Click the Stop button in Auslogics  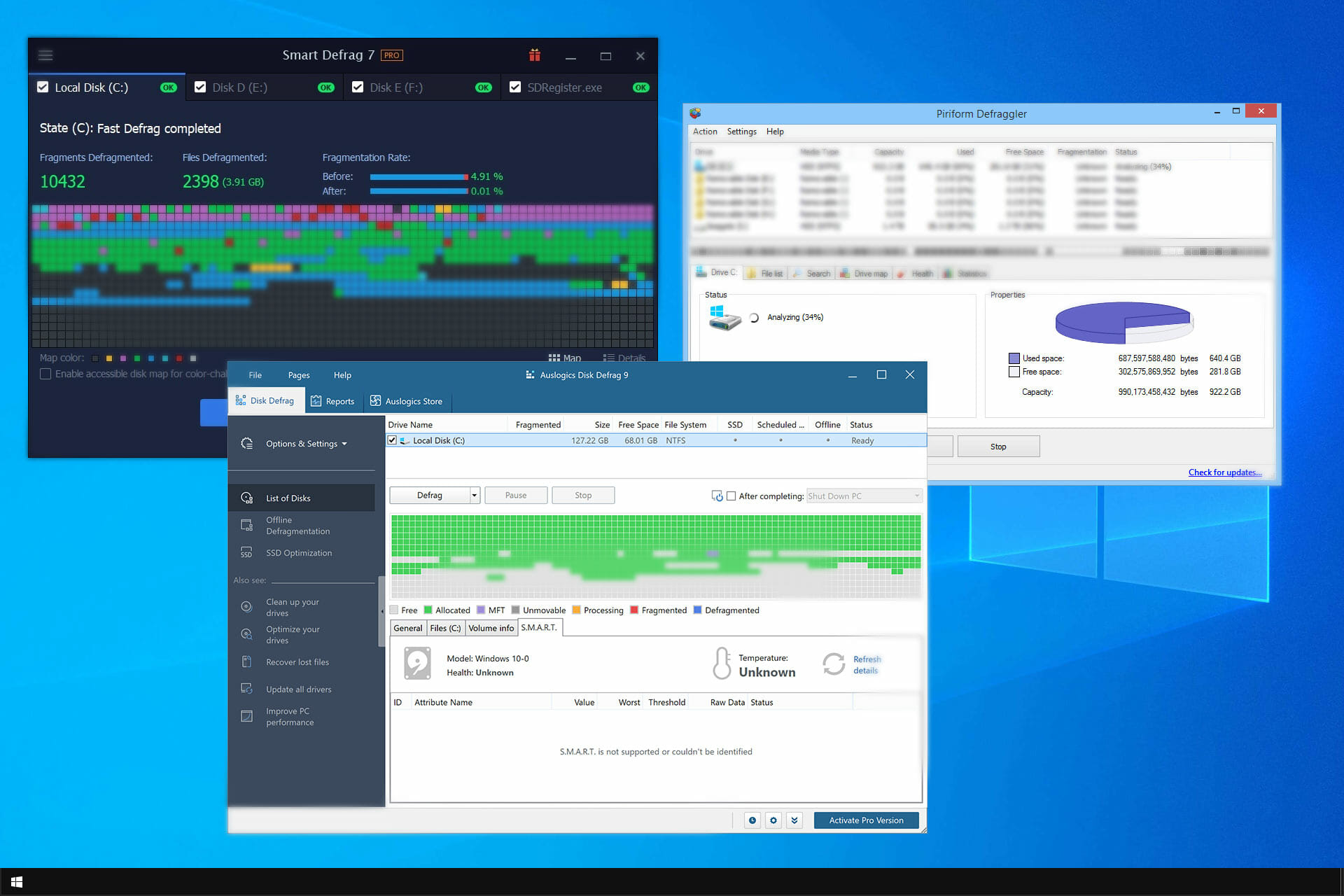tap(583, 496)
